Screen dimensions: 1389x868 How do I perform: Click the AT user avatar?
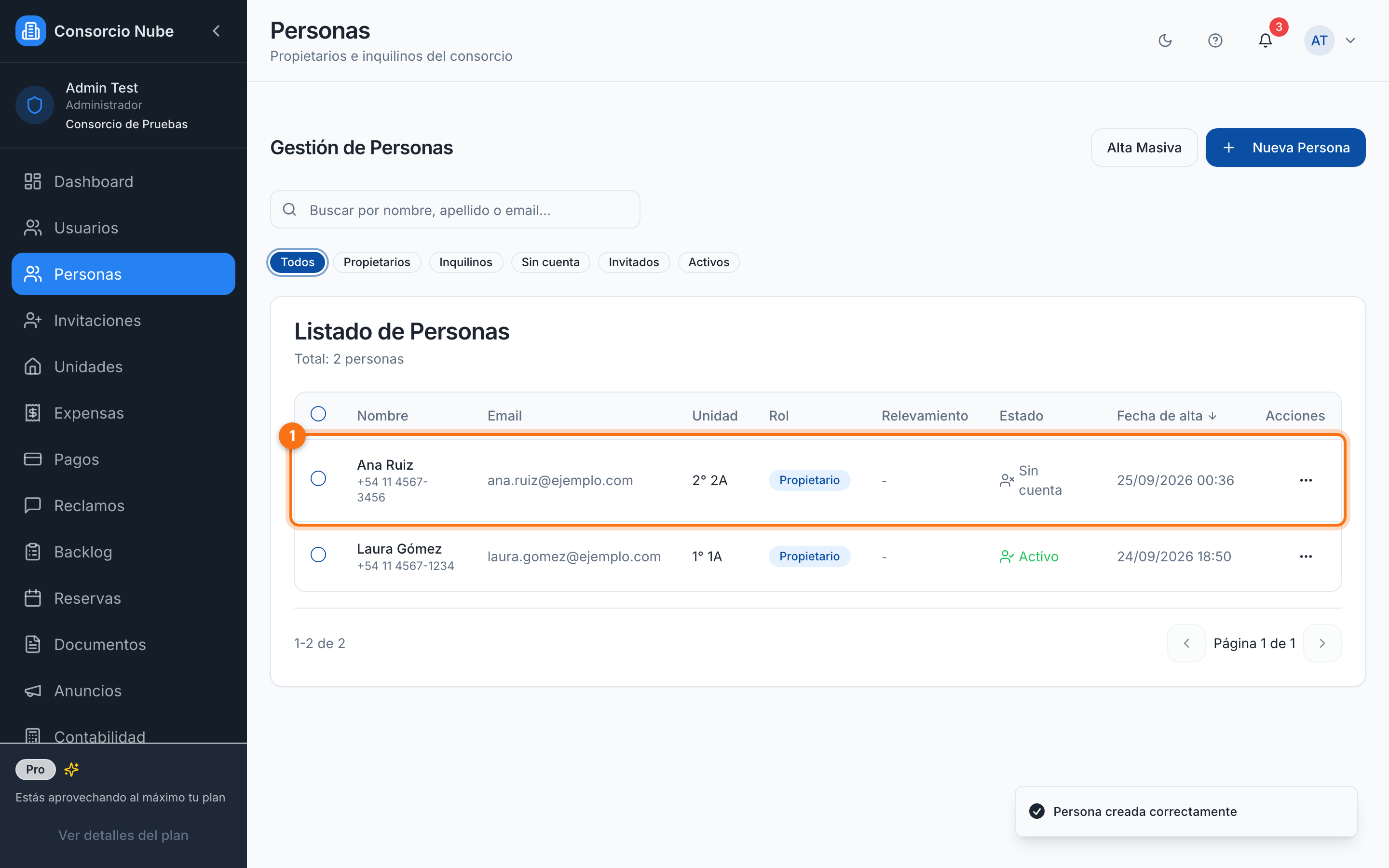1319,40
